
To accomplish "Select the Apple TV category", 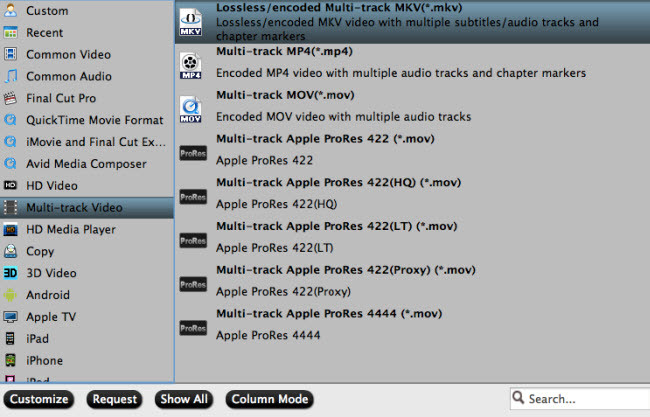I will [87, 317].
